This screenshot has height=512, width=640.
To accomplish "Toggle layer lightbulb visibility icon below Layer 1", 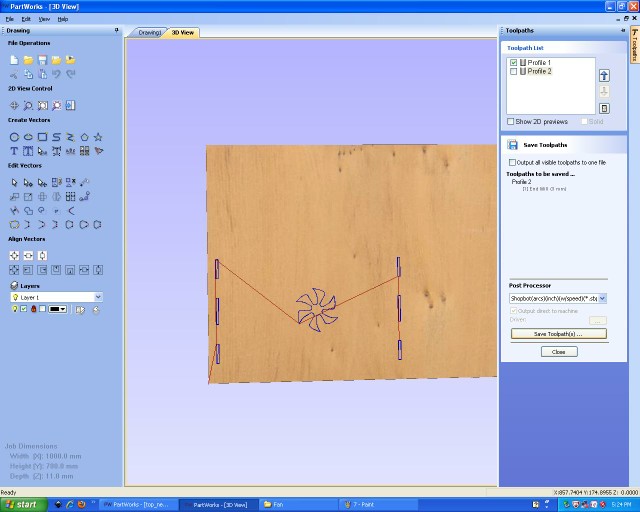I will tap(15, 309).
